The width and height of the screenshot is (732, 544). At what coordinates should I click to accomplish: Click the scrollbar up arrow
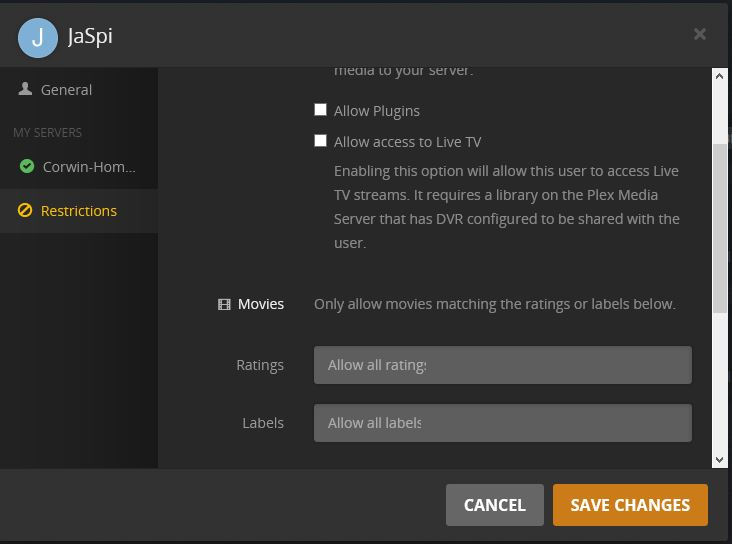point(720,77)
